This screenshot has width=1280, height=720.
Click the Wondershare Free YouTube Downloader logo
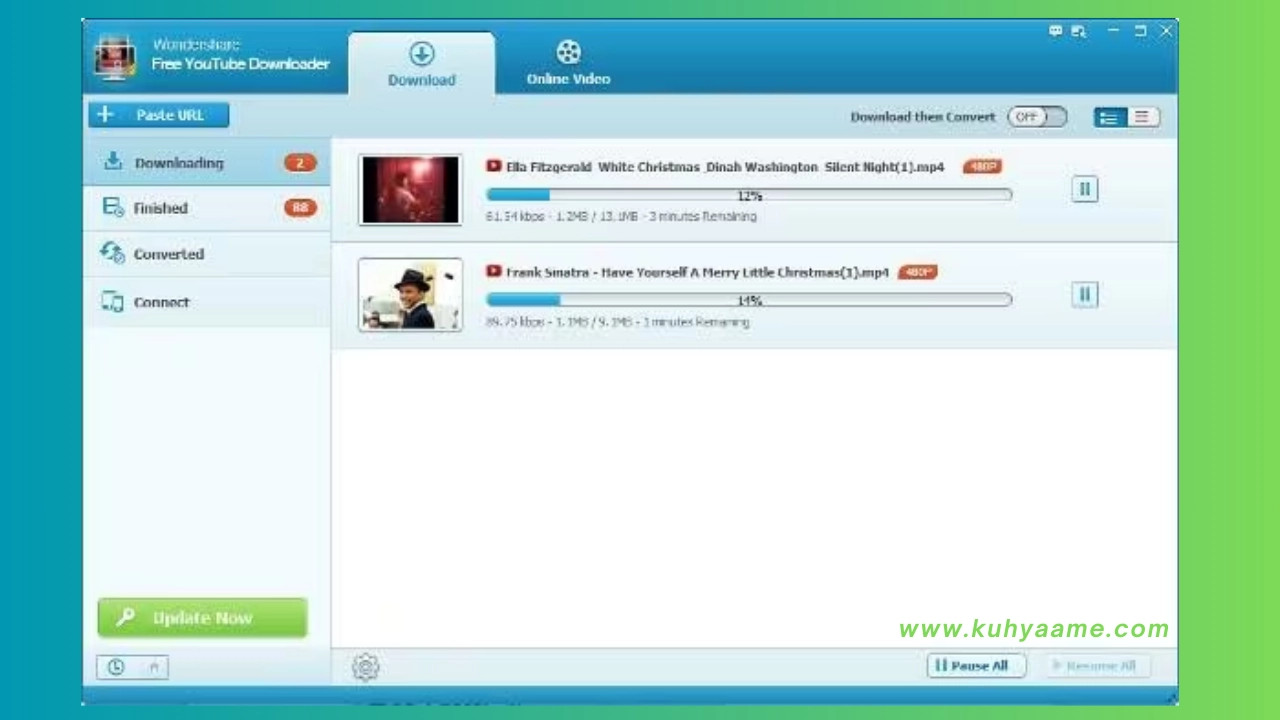[114, 58]
